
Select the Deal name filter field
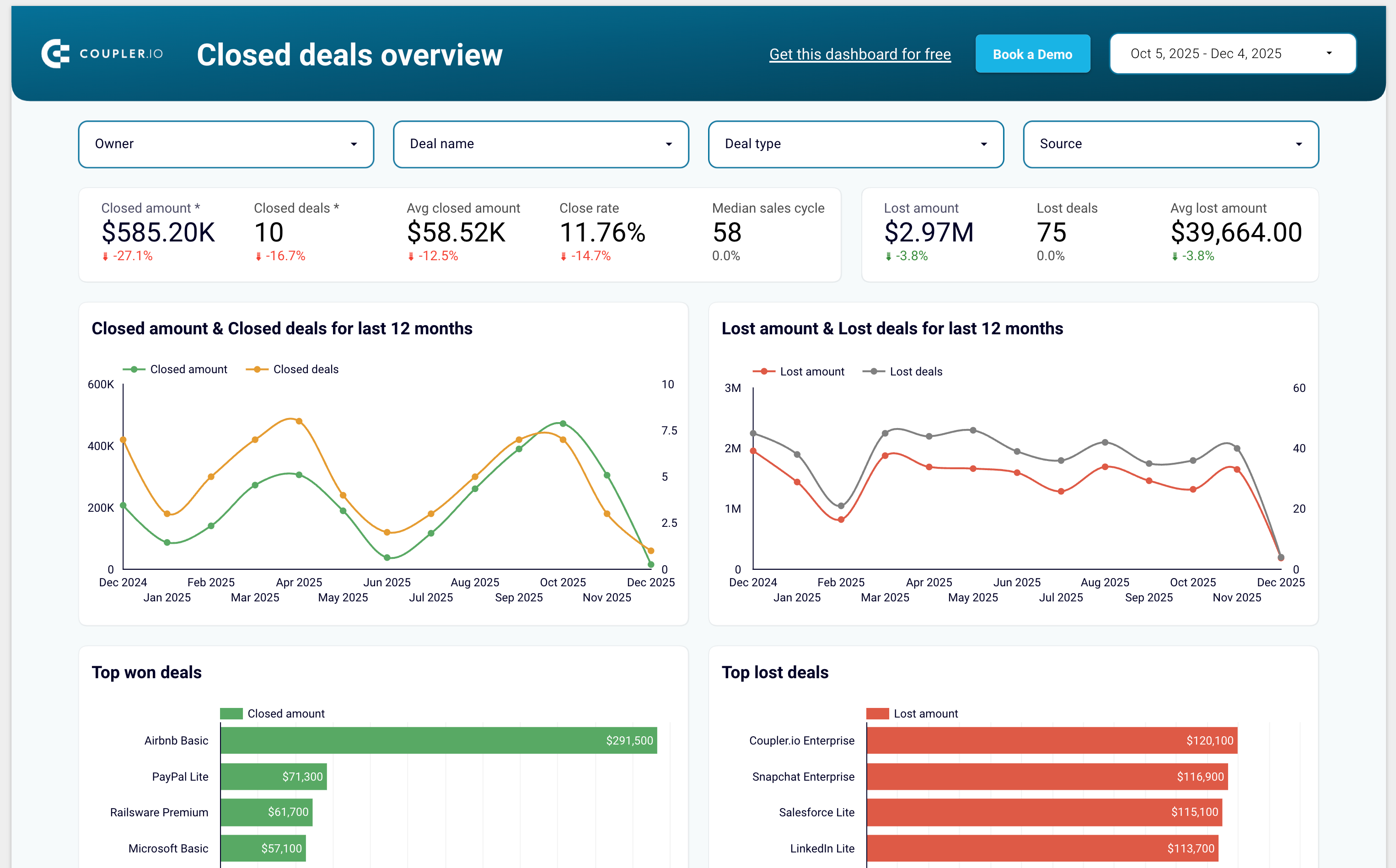(x=540, y=144)
